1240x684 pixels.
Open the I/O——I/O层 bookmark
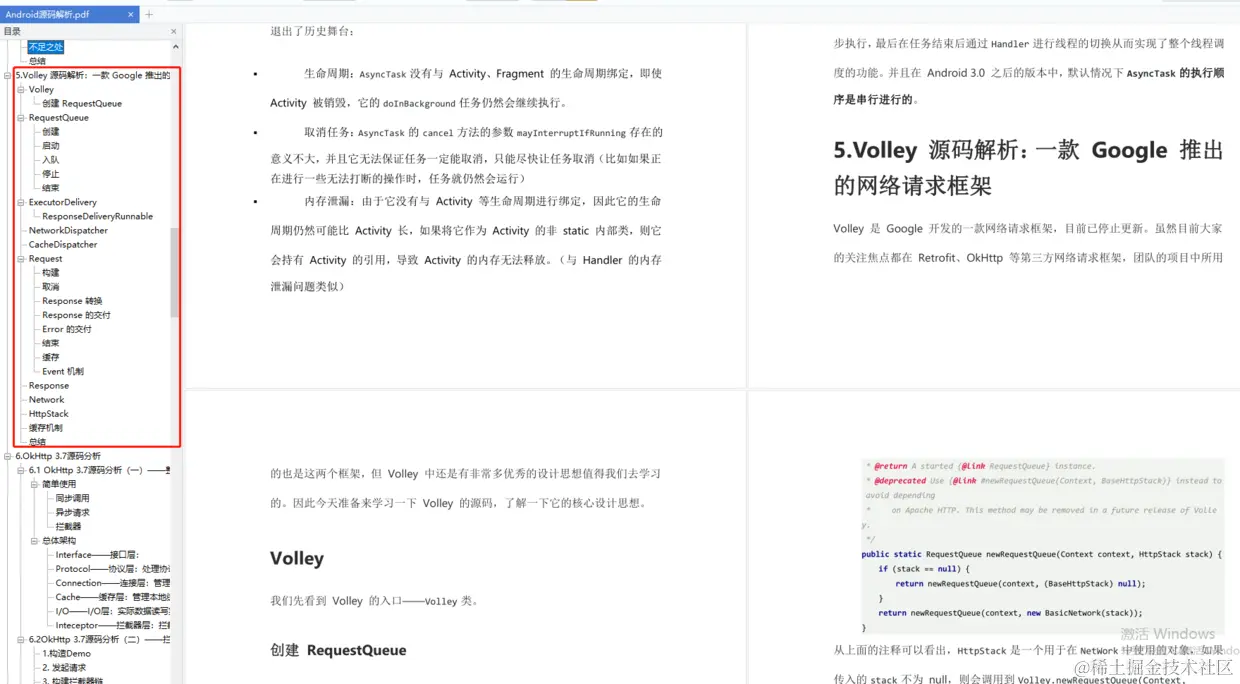point(112,611)
